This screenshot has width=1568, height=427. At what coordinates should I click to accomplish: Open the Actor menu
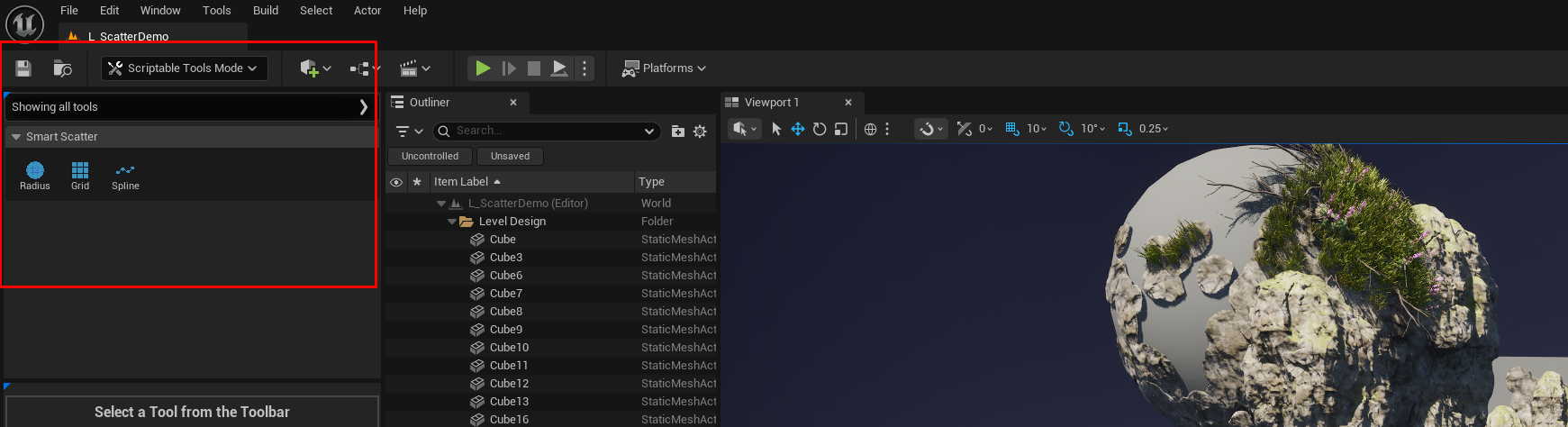(367, 11)
